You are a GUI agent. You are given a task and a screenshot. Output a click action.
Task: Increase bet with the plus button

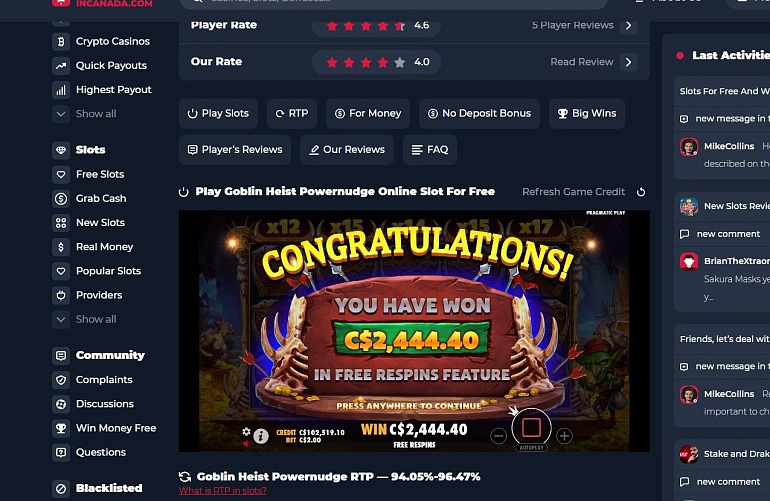(x=564, y=436)
